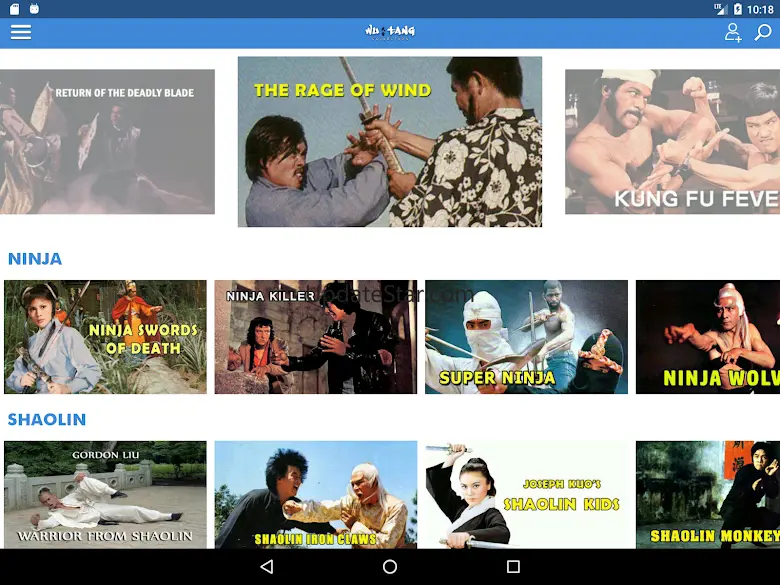Tap the Android debug status icon
The height and width of the screenshot is (585, 780).
pos(34,8)
